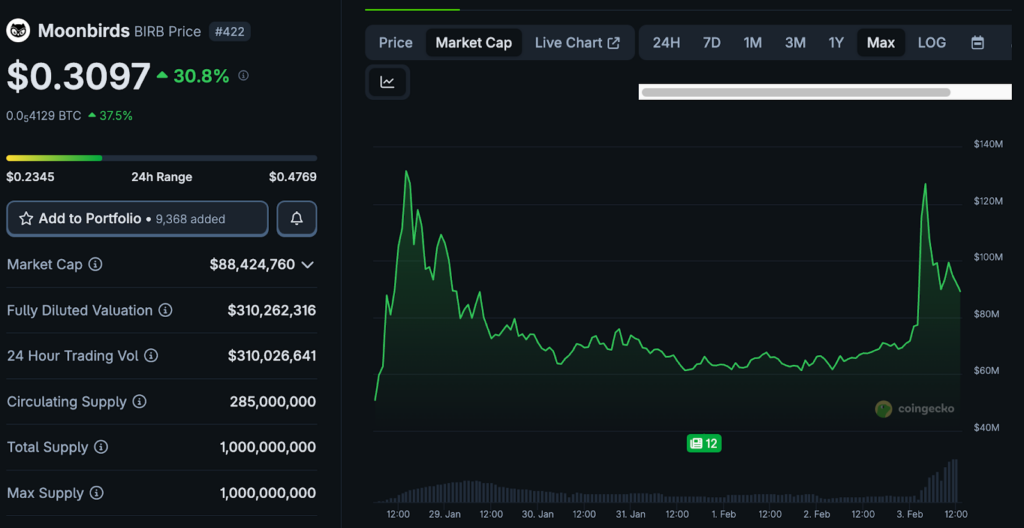The width and height of the screenshot is (1024, 528).
Task: Open the Live Chart external link
Action: click(x=577, y=43)
